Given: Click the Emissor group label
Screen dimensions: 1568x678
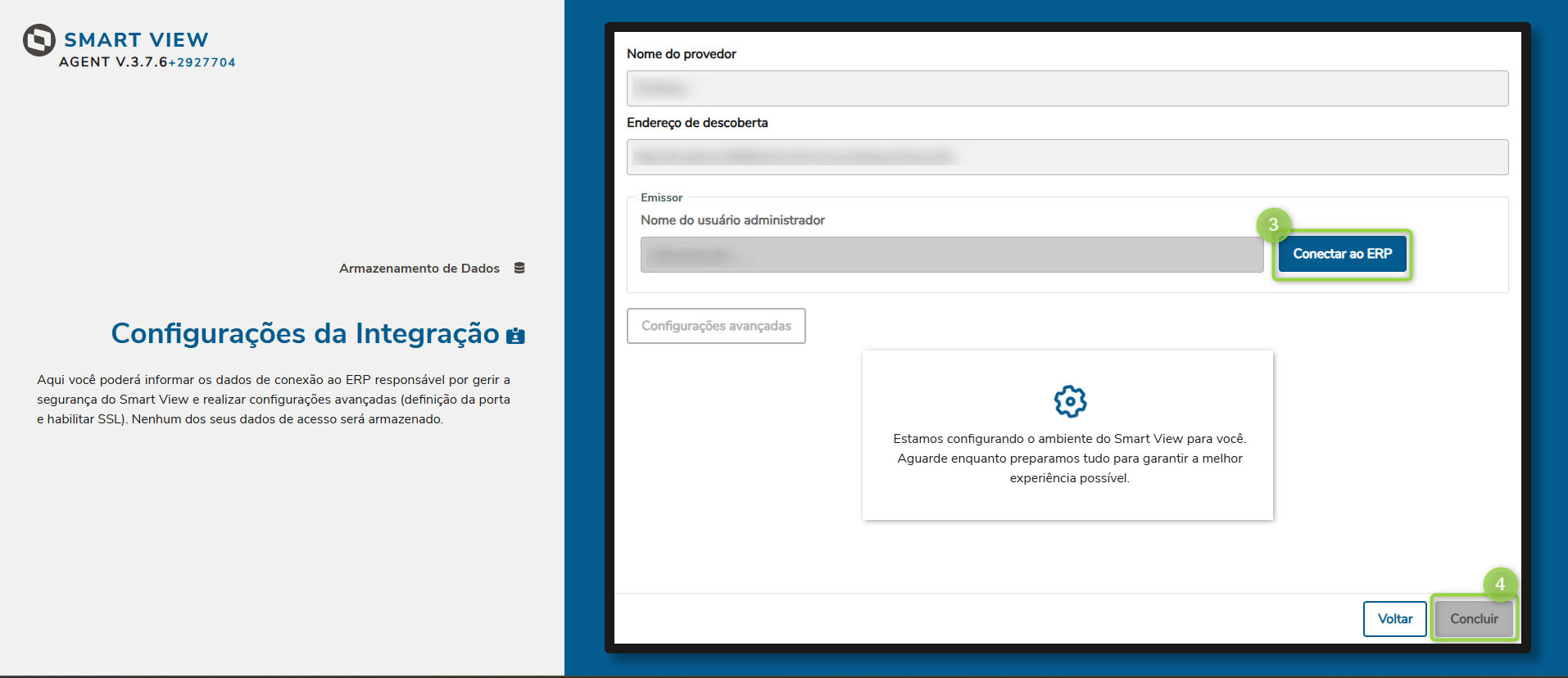Looking at the screenshot, I should pos(662,197).
